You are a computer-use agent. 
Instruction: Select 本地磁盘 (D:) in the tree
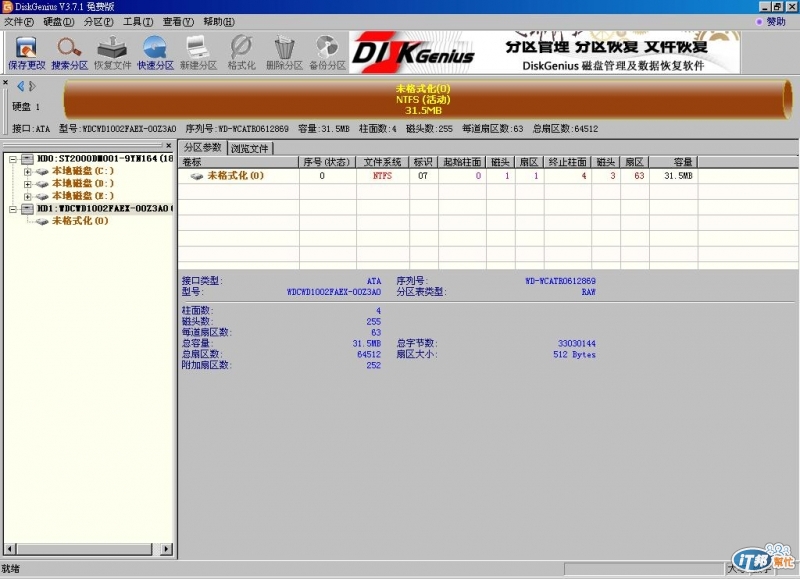(83, 184)
